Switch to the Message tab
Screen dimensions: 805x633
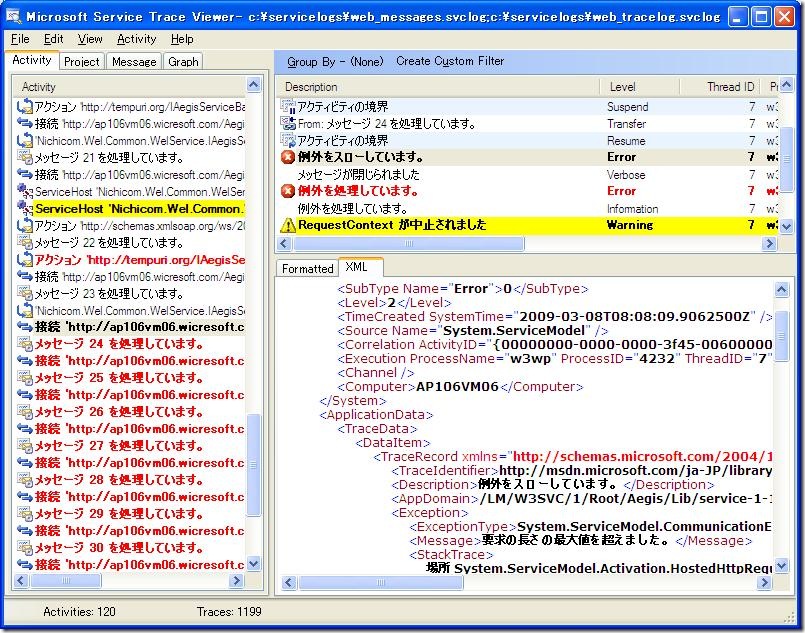point(134,62)
